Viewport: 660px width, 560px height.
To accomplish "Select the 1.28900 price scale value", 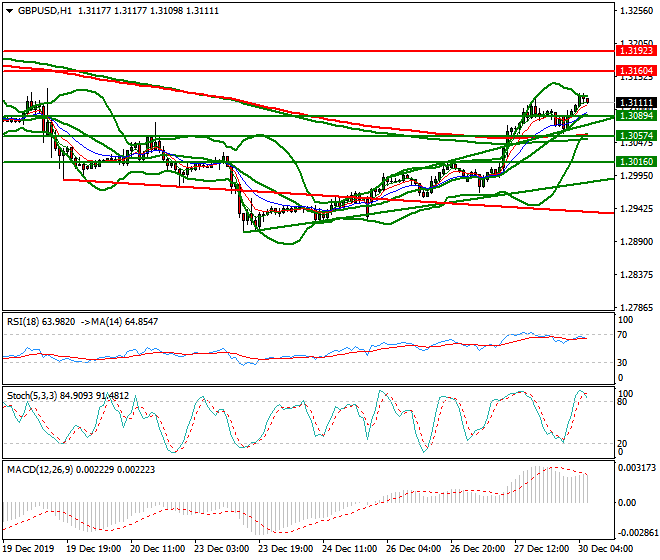I will point(636,242).
